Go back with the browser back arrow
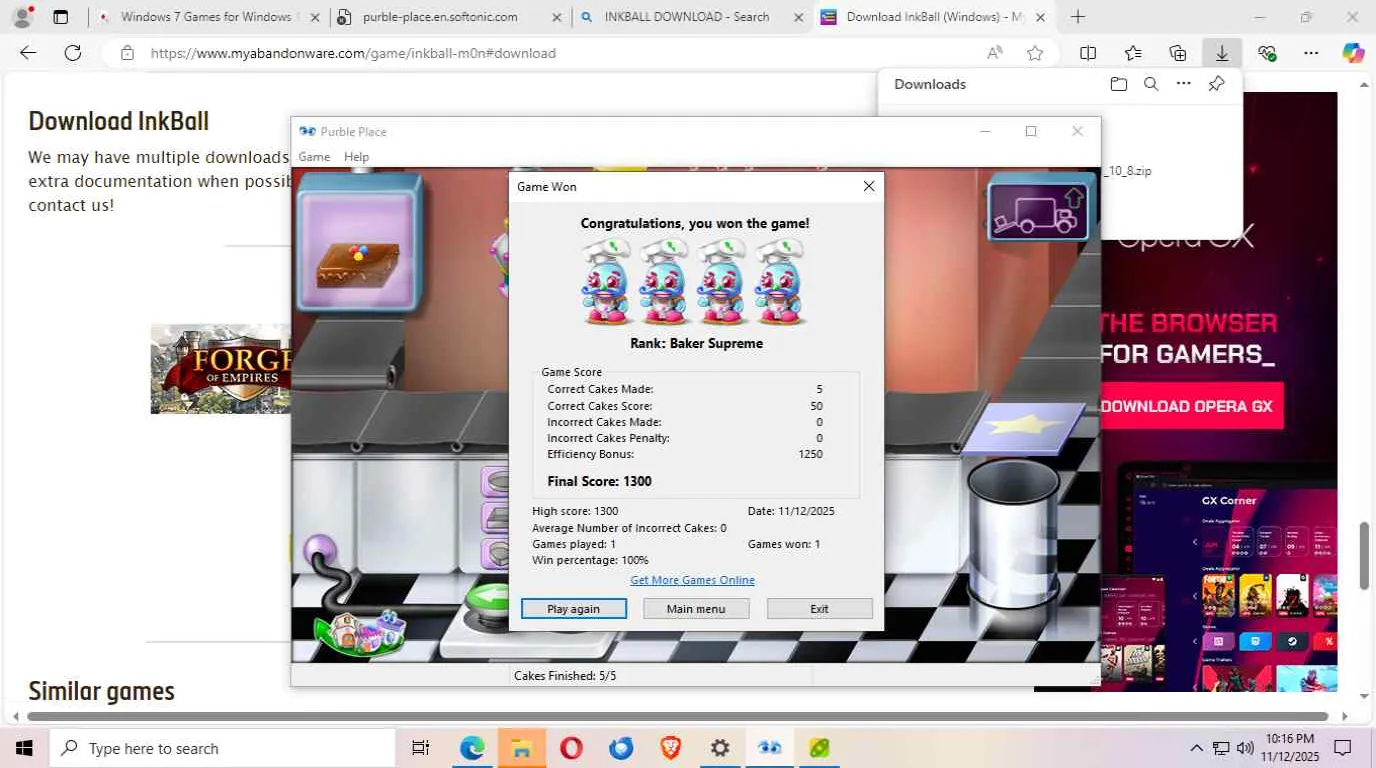Viewport: 1376px width, 768px height. [28, 53]
